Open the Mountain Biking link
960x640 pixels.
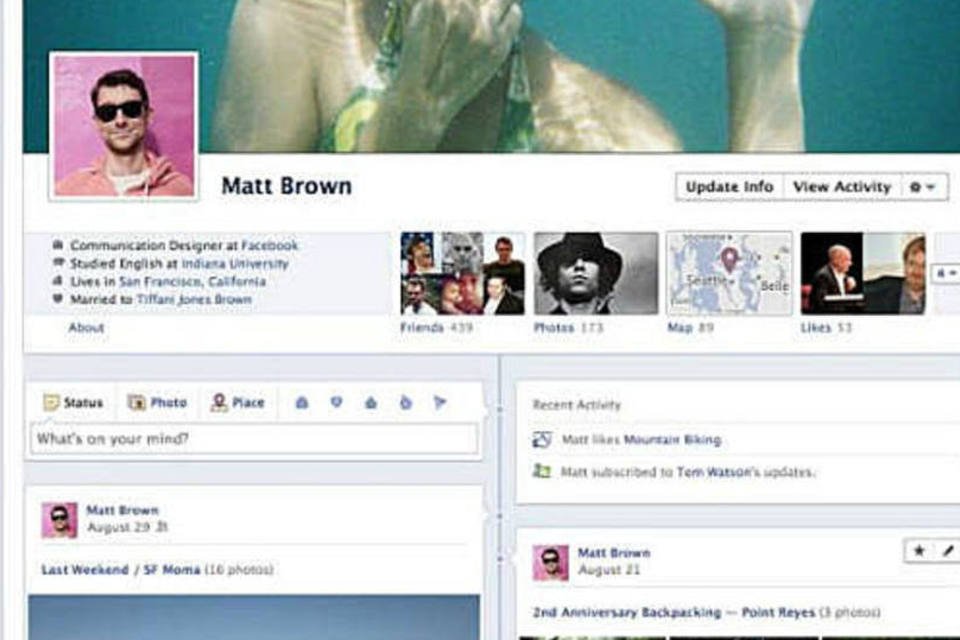click(672, 440)
